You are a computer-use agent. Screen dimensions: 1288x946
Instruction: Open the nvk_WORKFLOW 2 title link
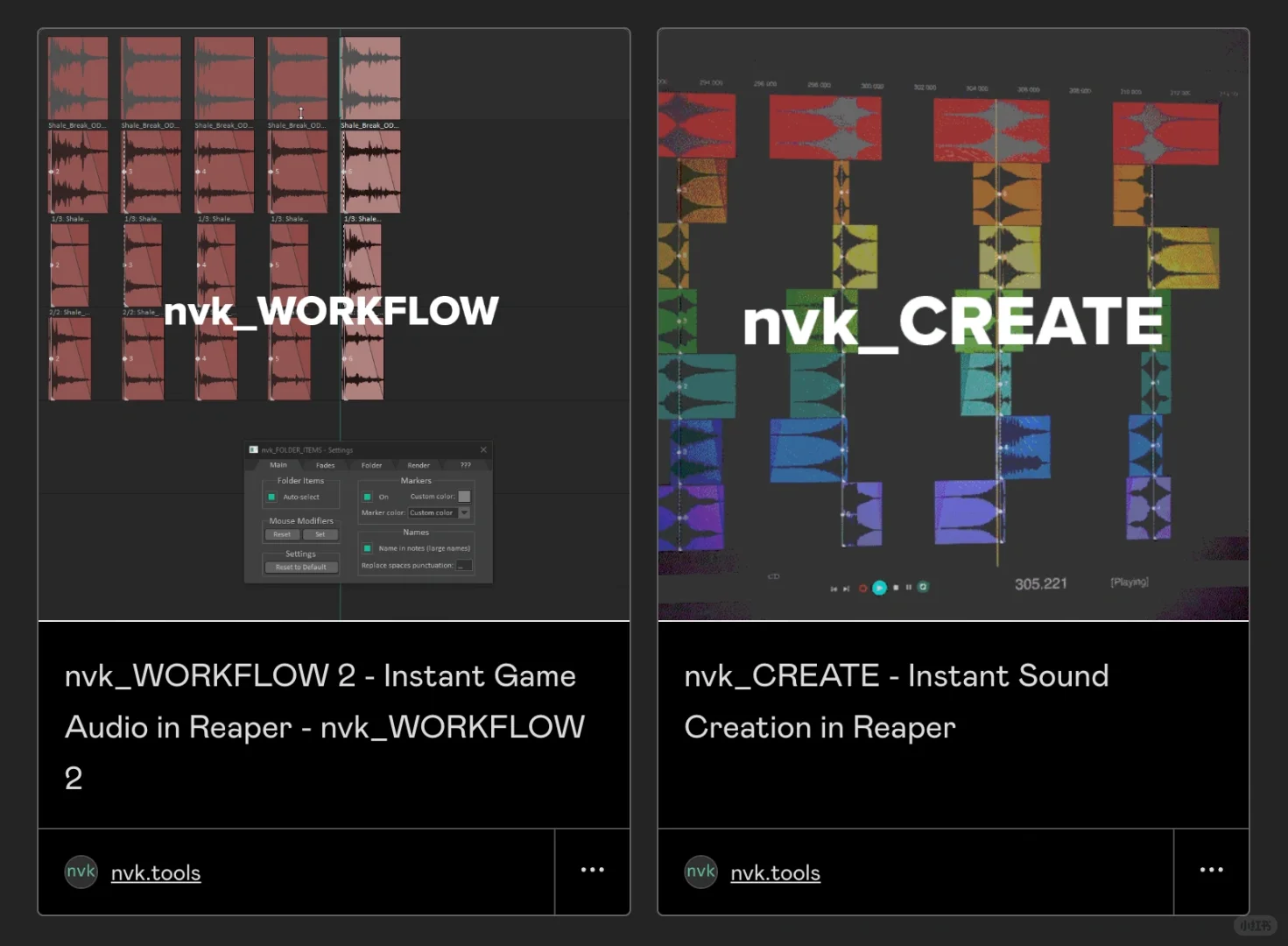pos(325,726)
